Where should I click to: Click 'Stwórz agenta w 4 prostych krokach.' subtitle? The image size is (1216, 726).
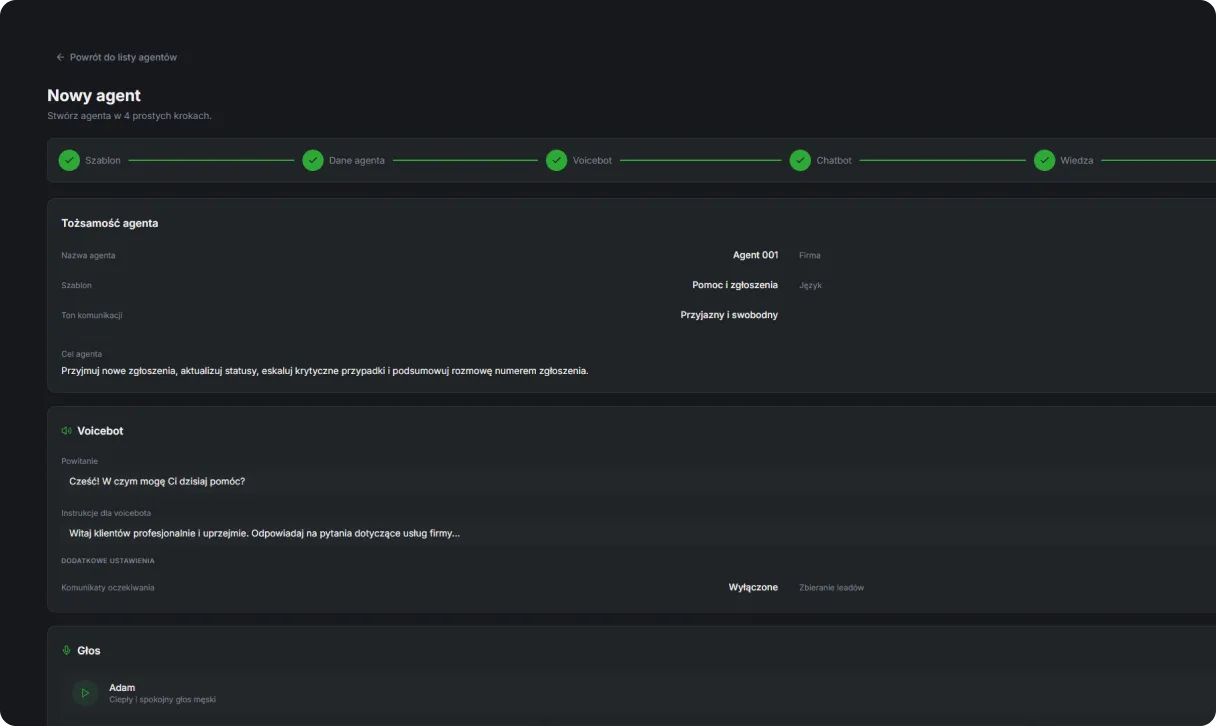click(129, 116)
